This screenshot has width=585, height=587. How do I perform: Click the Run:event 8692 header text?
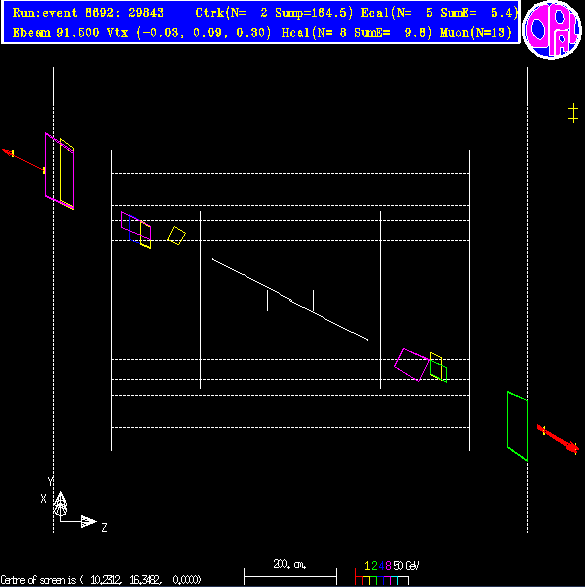coord(88,13)
